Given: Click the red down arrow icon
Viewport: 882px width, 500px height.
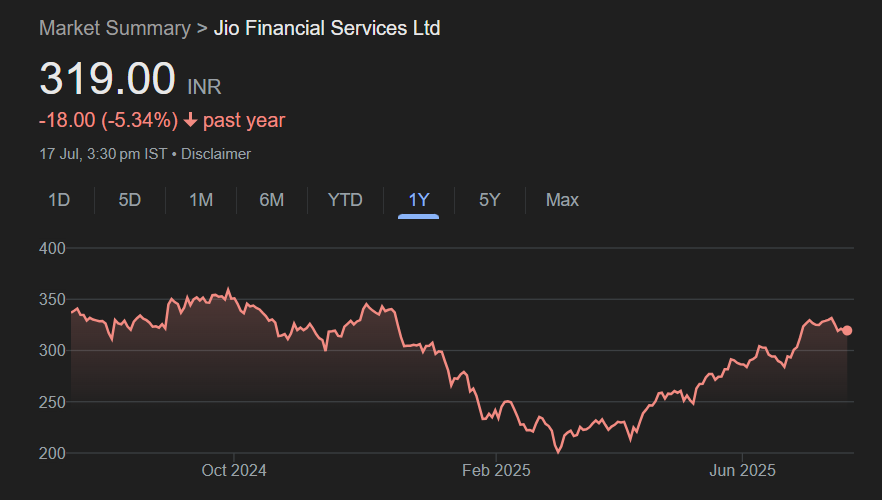Looking at the screenshot, I should (190, 121).
